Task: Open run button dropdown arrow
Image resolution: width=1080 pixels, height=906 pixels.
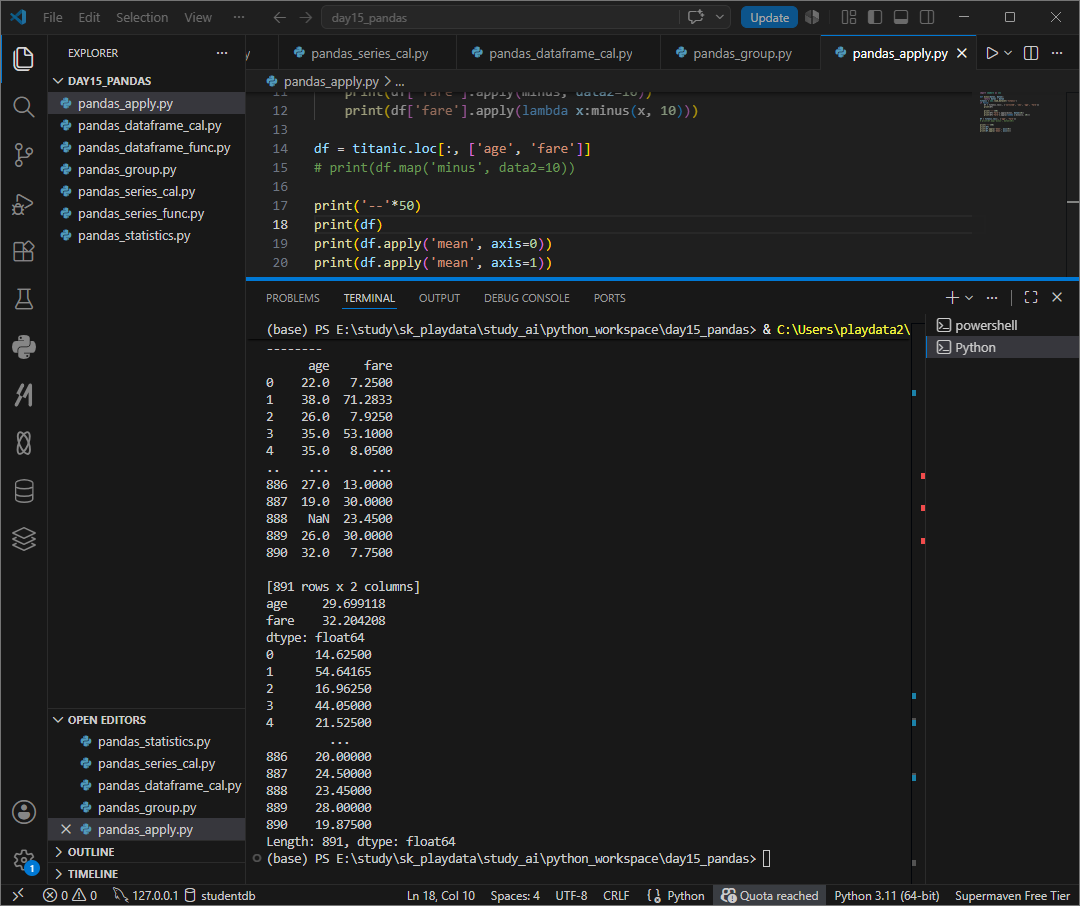Action: click(x=1008, y=53)
